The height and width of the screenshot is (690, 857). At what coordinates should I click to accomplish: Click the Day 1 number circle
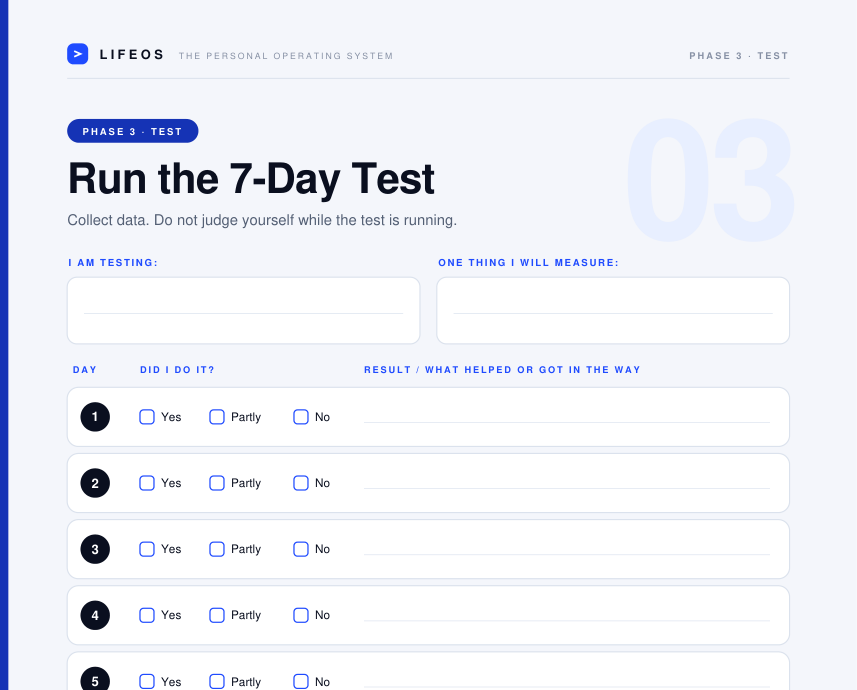point(95,417)
